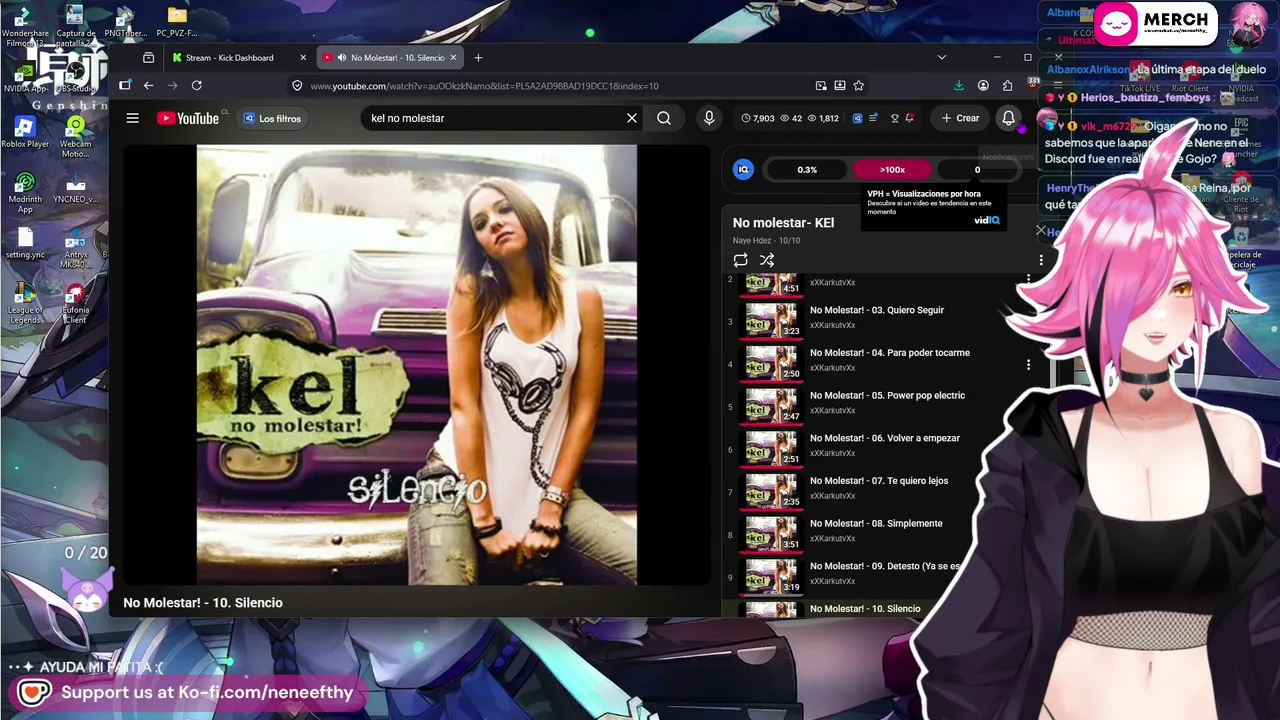1280x720 pixels.
Task: Open the YouTube hamburger guide menu
Action: [132, 118]
